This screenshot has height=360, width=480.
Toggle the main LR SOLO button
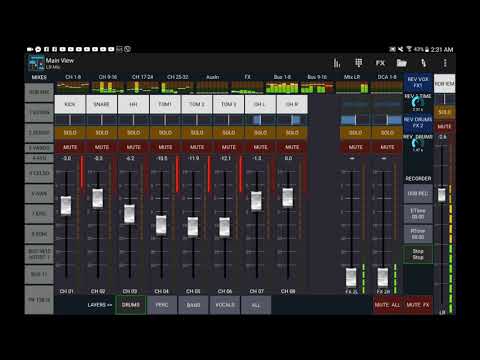tap(444, 112)
